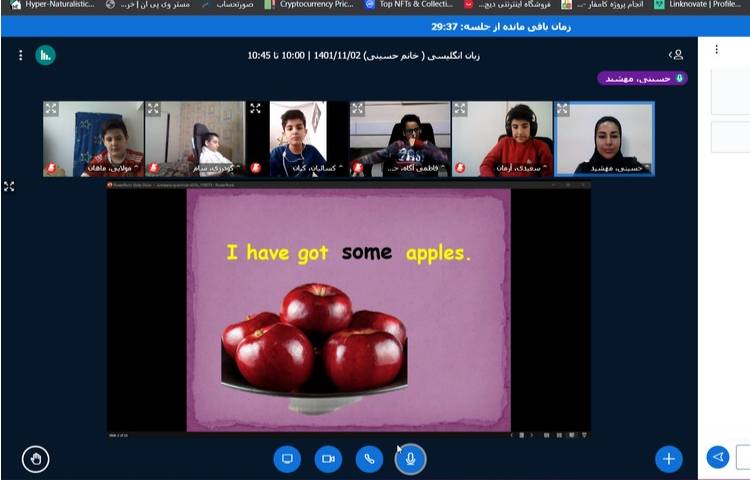The width and height of the screenshot is (750, 480).
Task: Select the Cryptocurrency Price browser tab
Action: [x=308, y=5]
